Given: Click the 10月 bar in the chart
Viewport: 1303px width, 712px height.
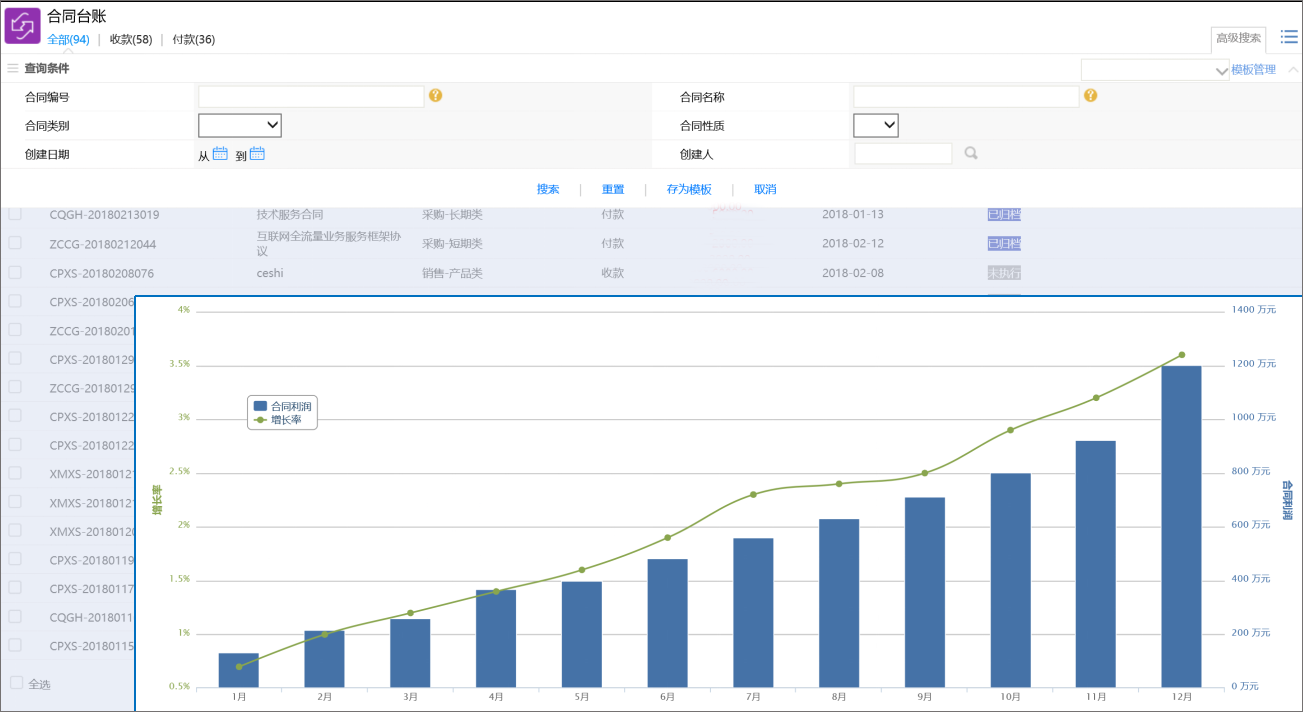Looking at the screenshot, I should click(x=1010, y=580).
